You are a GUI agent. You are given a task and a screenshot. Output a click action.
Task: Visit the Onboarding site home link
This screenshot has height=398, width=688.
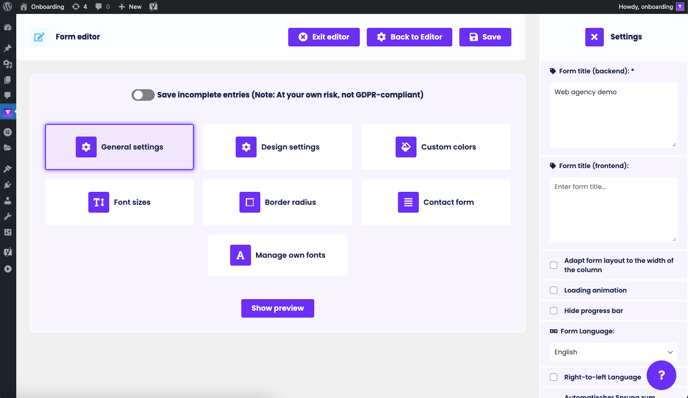click(42, 7)
